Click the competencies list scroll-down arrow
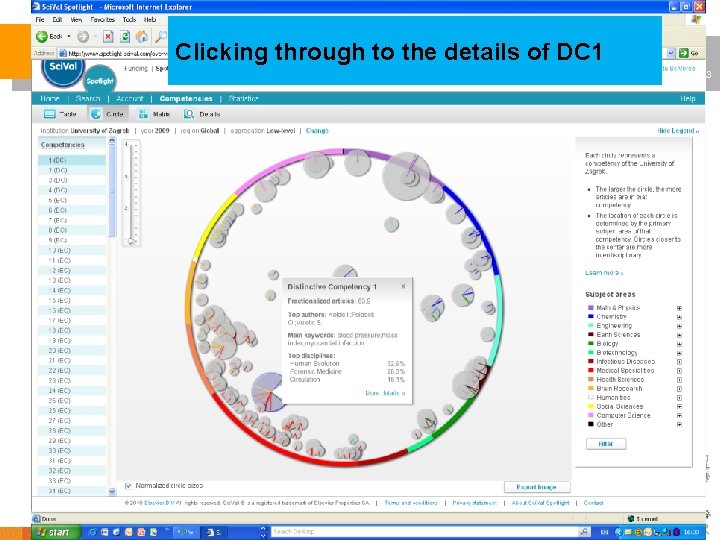This screenshot has height=540, width=720. click(112, 491)
